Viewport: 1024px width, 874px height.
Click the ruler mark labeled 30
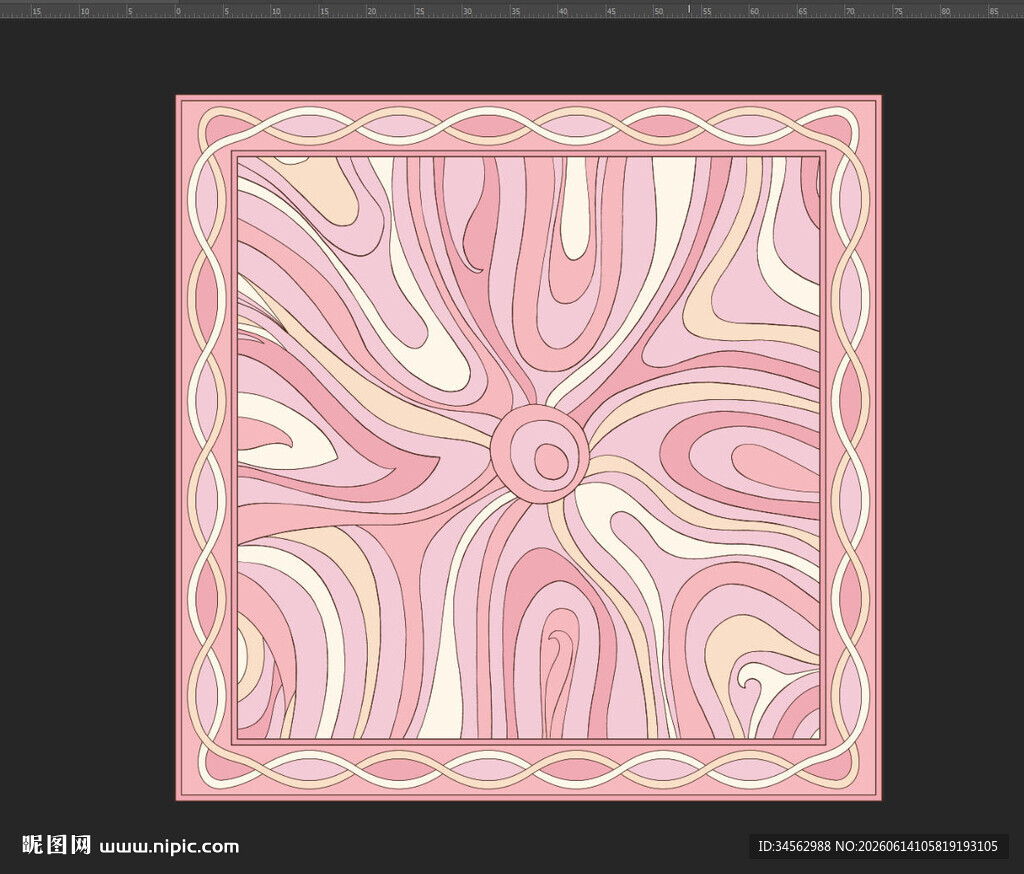click(468, 11)
